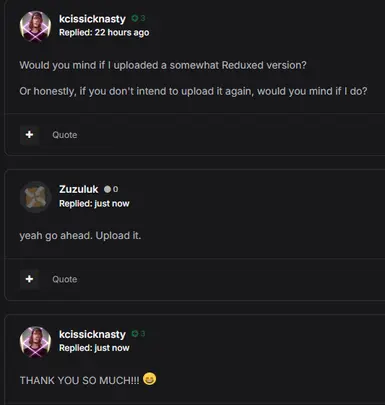
Task: Click the 'THANK YOU SO MUCH!!!' message text
Action: pos(79,380)
